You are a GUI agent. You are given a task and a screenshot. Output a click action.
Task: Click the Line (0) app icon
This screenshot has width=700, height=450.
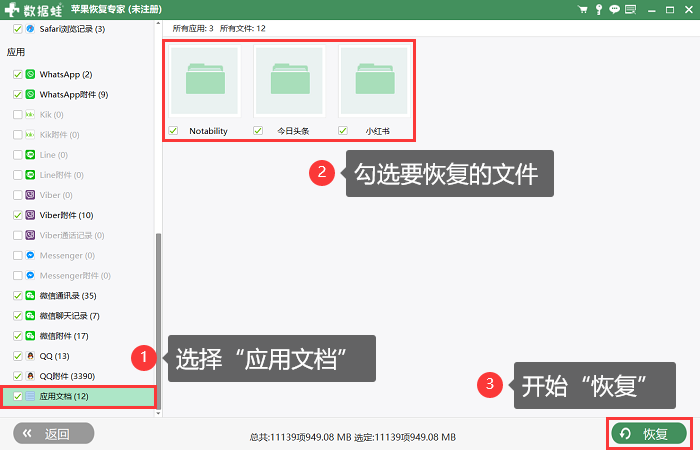(x=30, y=154)
